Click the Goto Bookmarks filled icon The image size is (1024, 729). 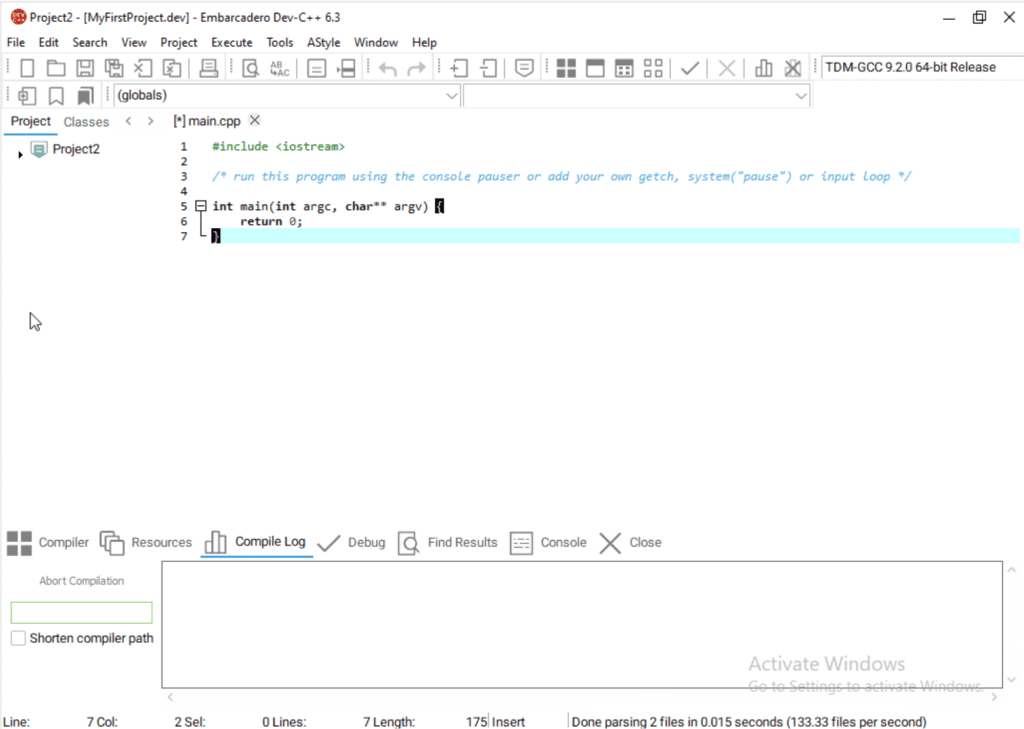coord(85,96)
